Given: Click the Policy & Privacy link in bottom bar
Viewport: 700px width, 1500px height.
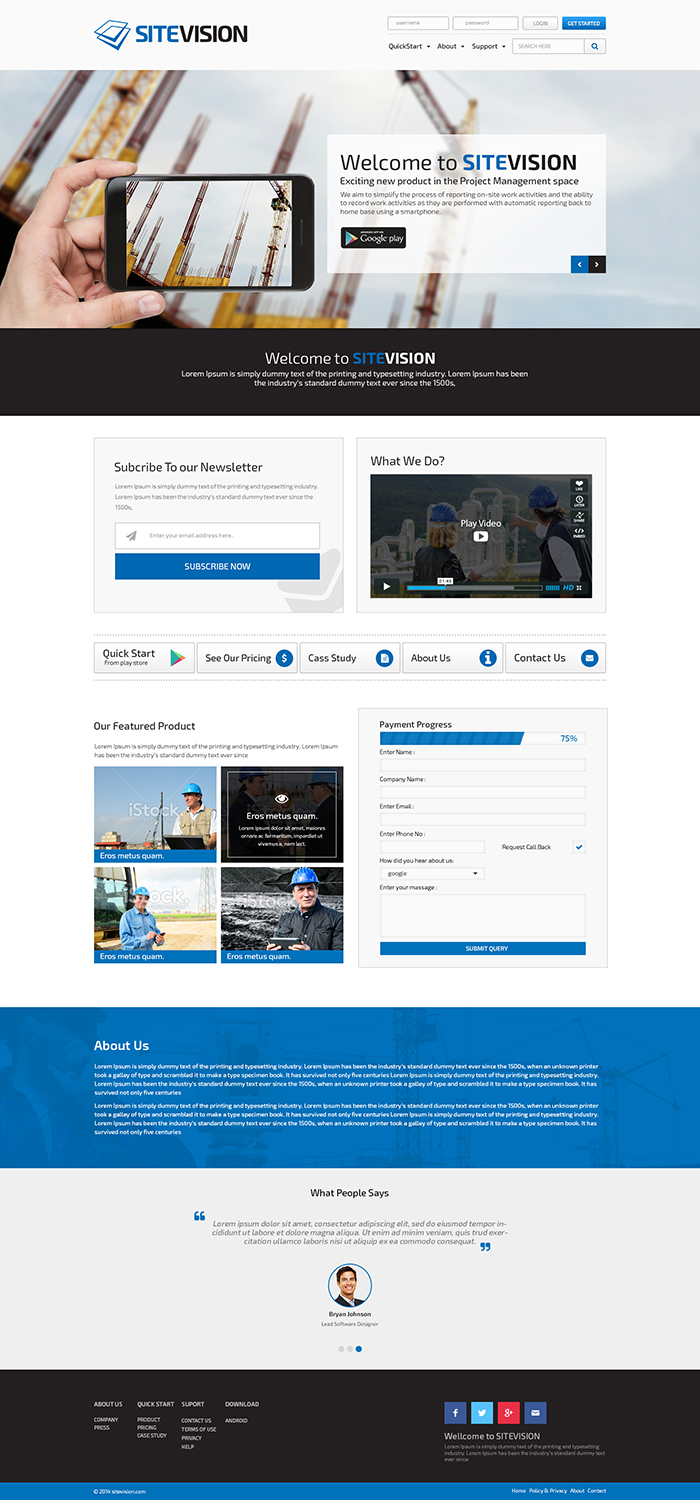Looking at the screenshot, I should pos(548,1491).
